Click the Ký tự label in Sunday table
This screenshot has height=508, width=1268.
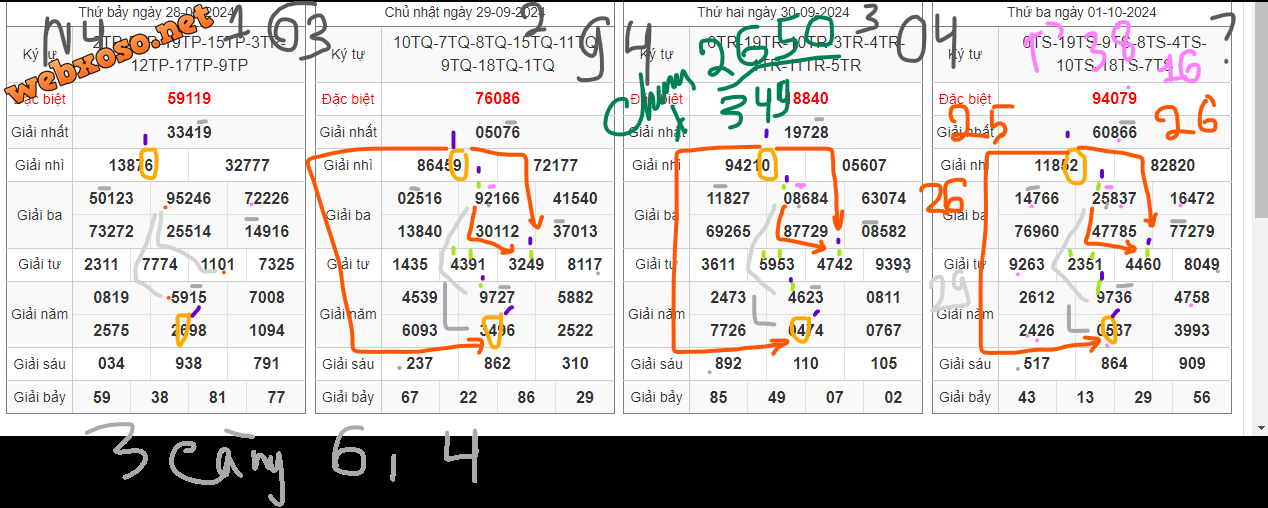[348, 55]
